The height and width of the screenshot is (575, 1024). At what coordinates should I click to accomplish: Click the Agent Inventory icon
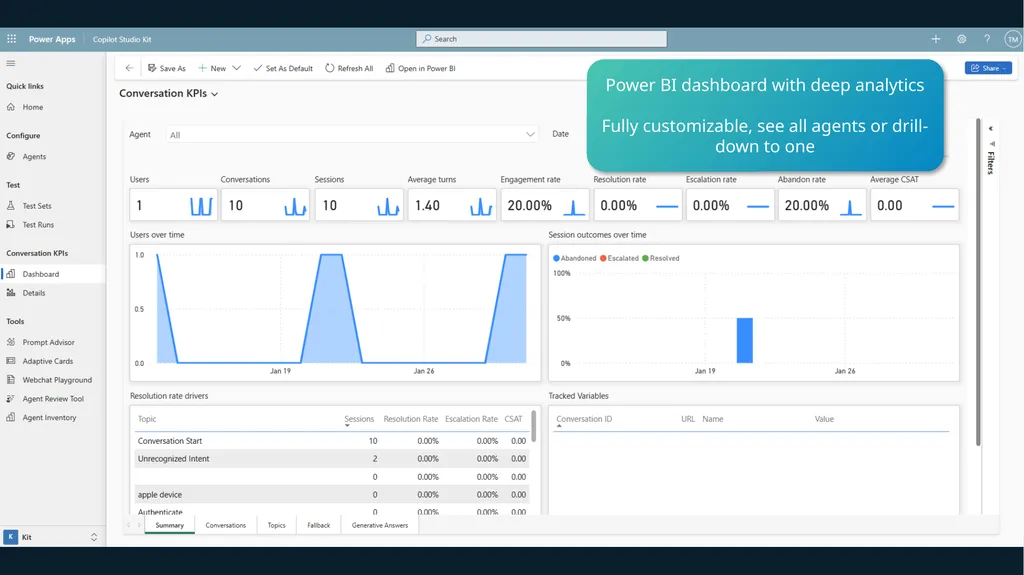click(x=10, y=418)
